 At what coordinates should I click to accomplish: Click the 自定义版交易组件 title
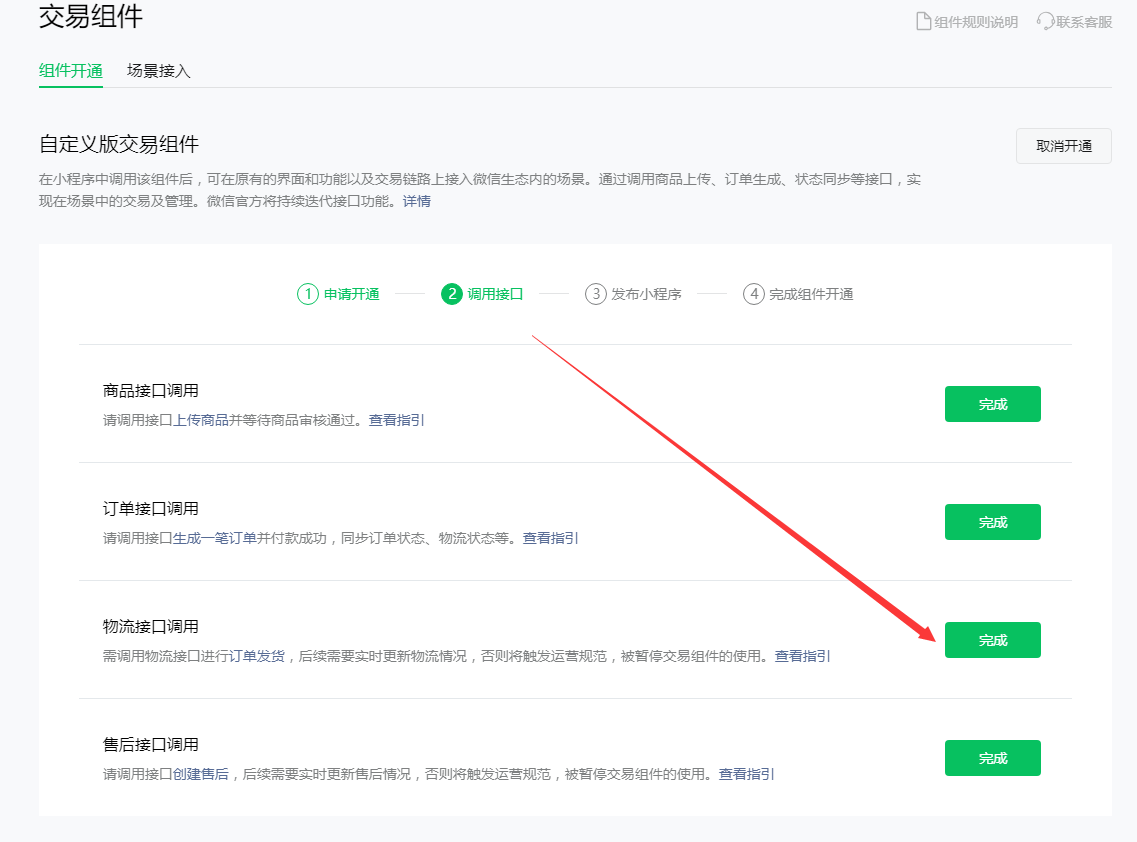pyautogui.click(x=119, y=144)
